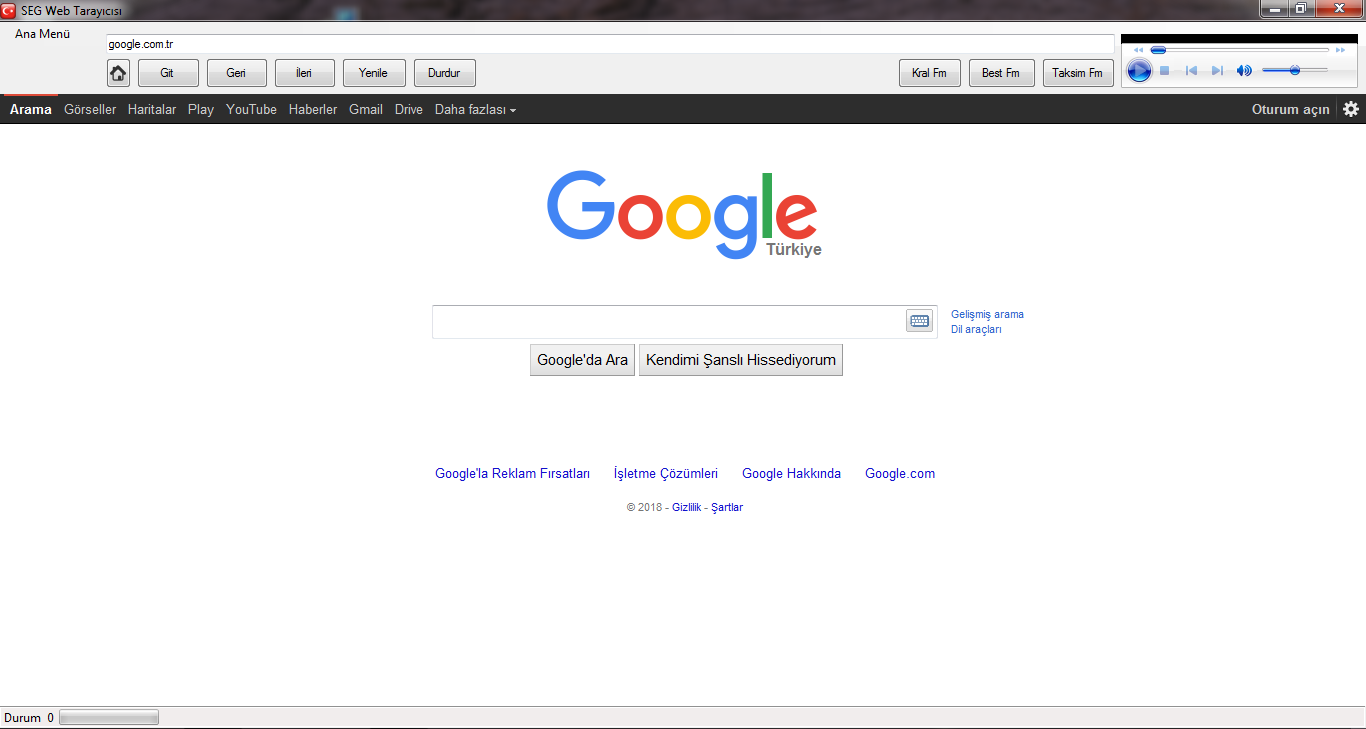Screen dimensions: 1366x729
Task: Open the Görseller tab
Action: coord(90,110)
